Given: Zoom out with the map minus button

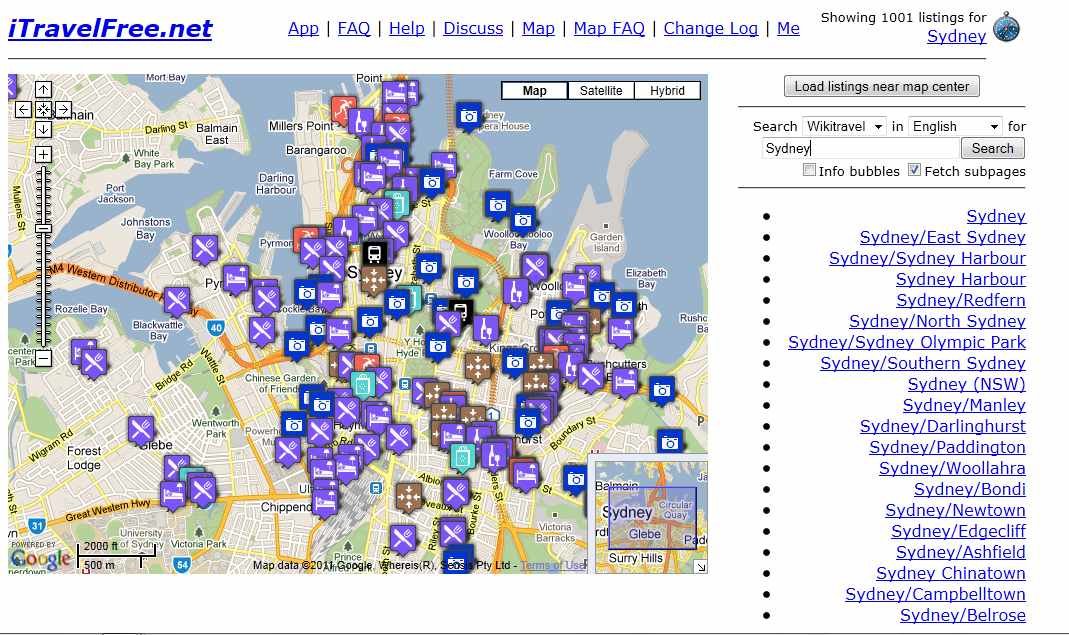Looking at the screenshot, I should tap(43, 358).
